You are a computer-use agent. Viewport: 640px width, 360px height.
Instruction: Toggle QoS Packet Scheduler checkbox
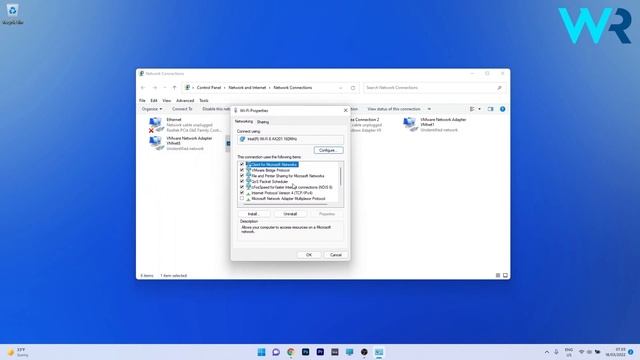[x=242, y=181]
